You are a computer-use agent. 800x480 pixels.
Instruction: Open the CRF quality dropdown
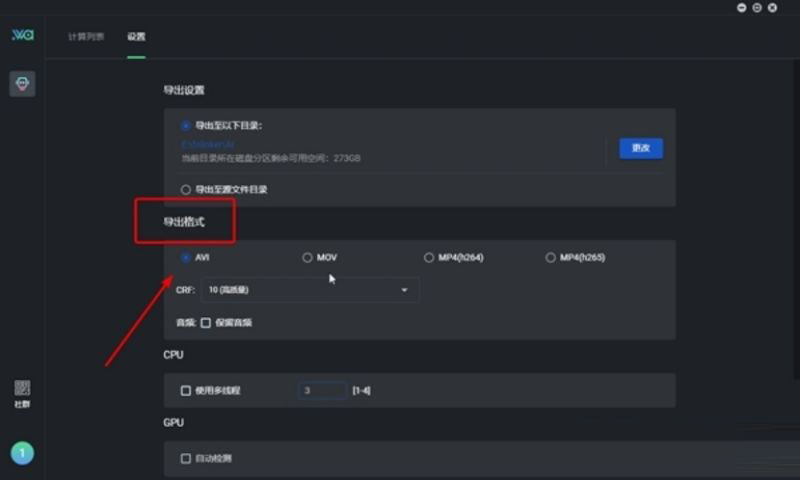[x=309, y=290]
